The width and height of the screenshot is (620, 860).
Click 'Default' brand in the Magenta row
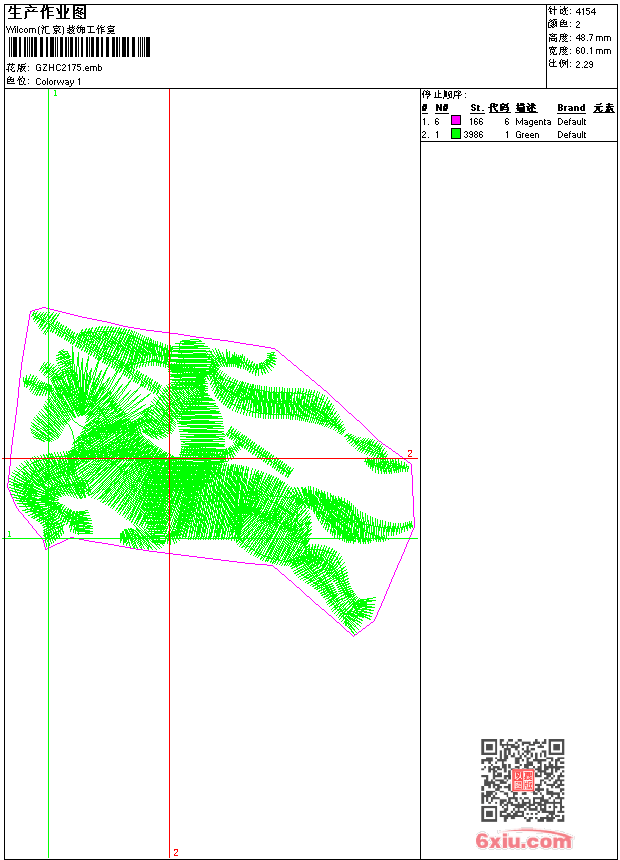(572, 122)
